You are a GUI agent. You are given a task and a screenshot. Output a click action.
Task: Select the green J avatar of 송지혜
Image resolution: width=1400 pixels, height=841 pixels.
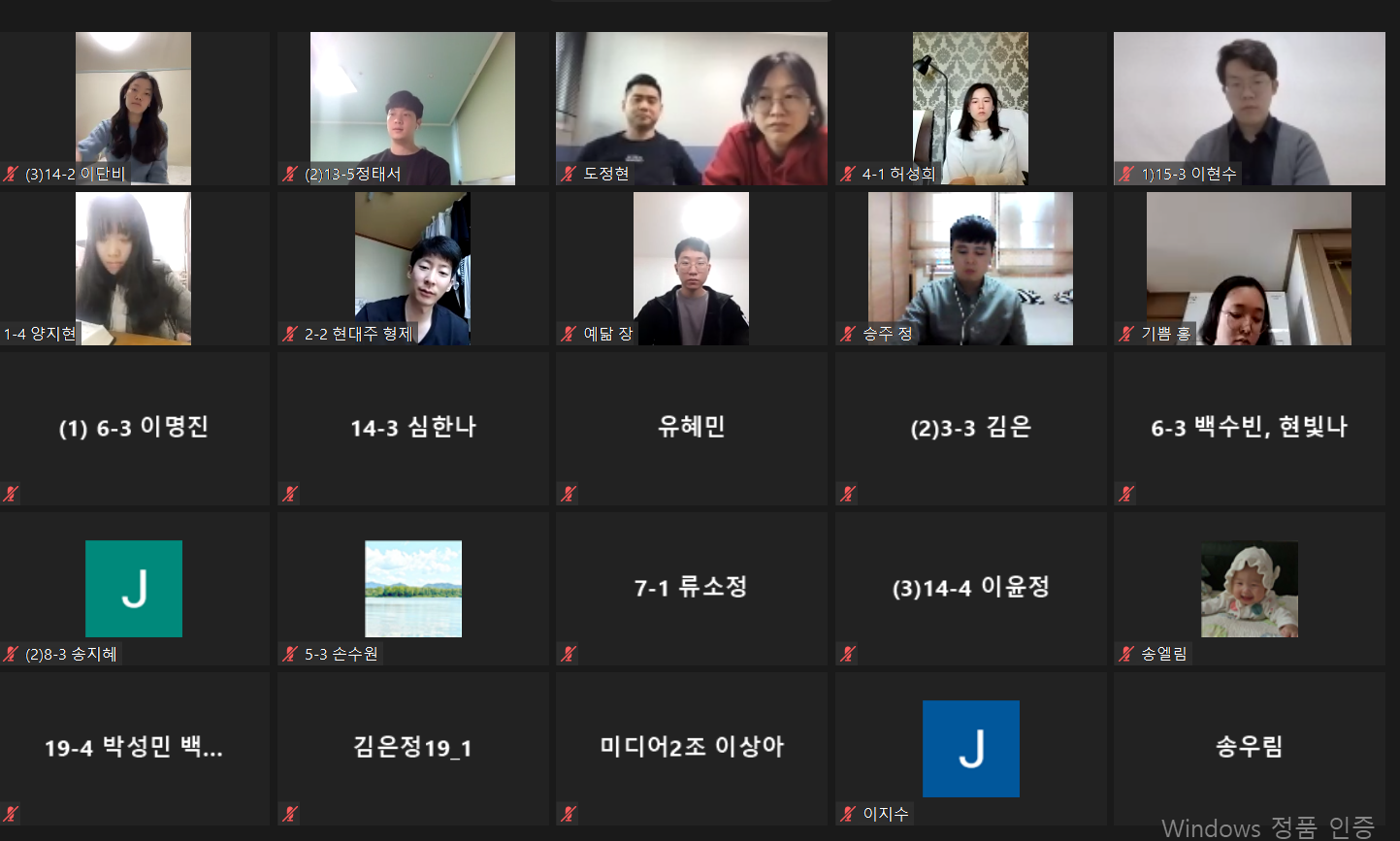pyautogui.click(x=134, y=589)
